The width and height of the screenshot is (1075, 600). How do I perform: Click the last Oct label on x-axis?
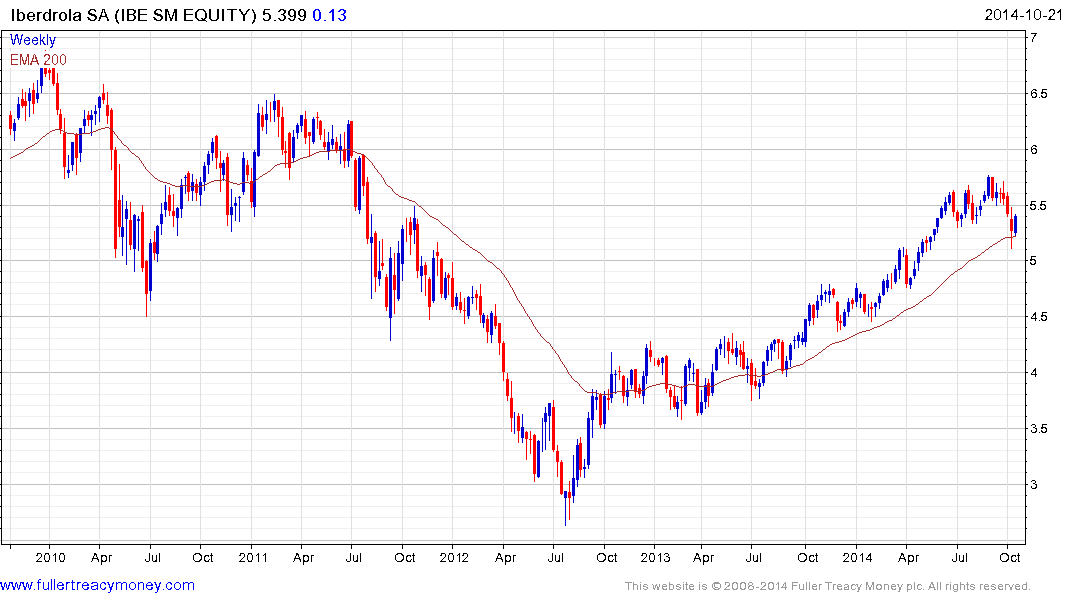point(1009,557)
